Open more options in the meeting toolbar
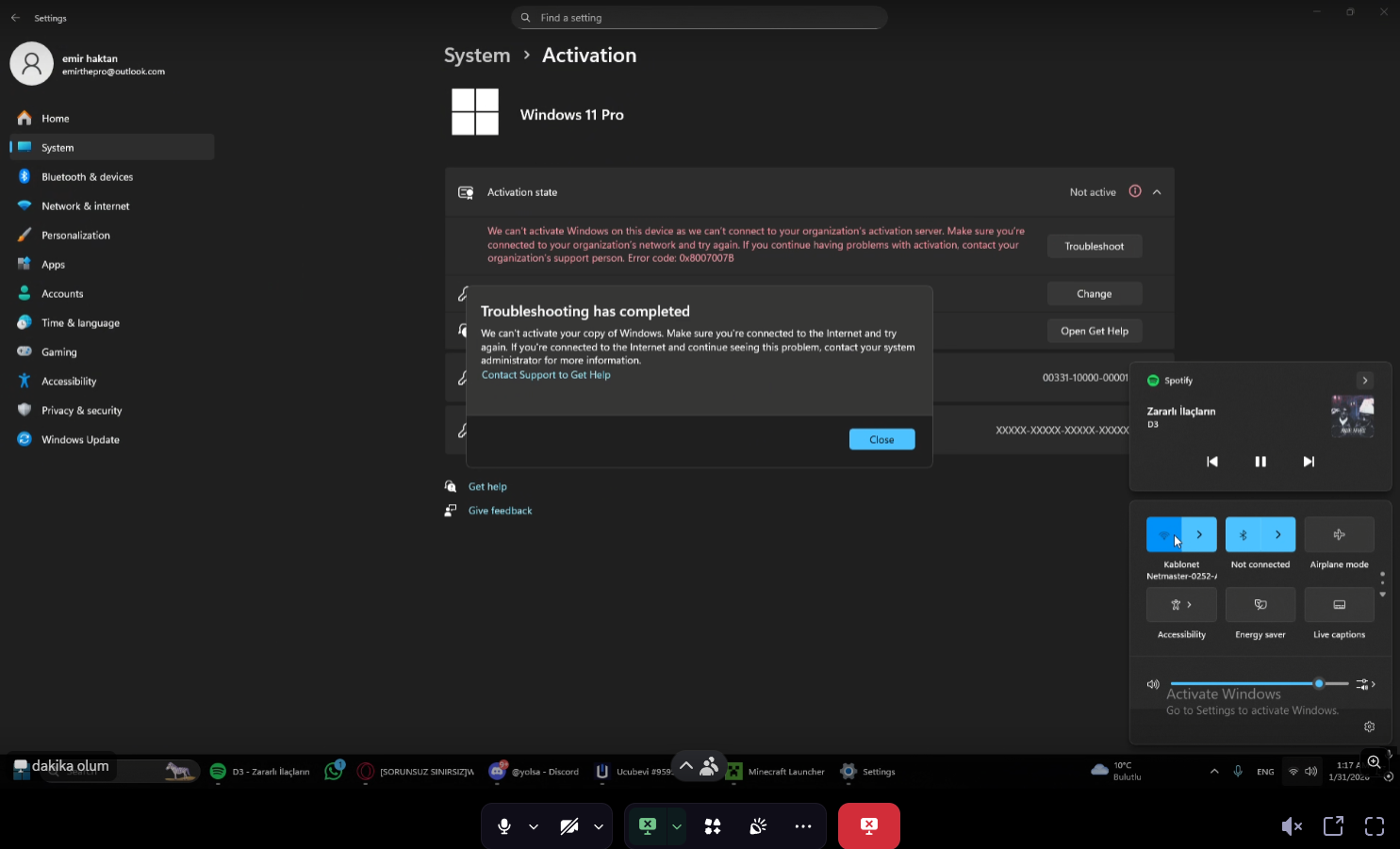 [803, 826]
